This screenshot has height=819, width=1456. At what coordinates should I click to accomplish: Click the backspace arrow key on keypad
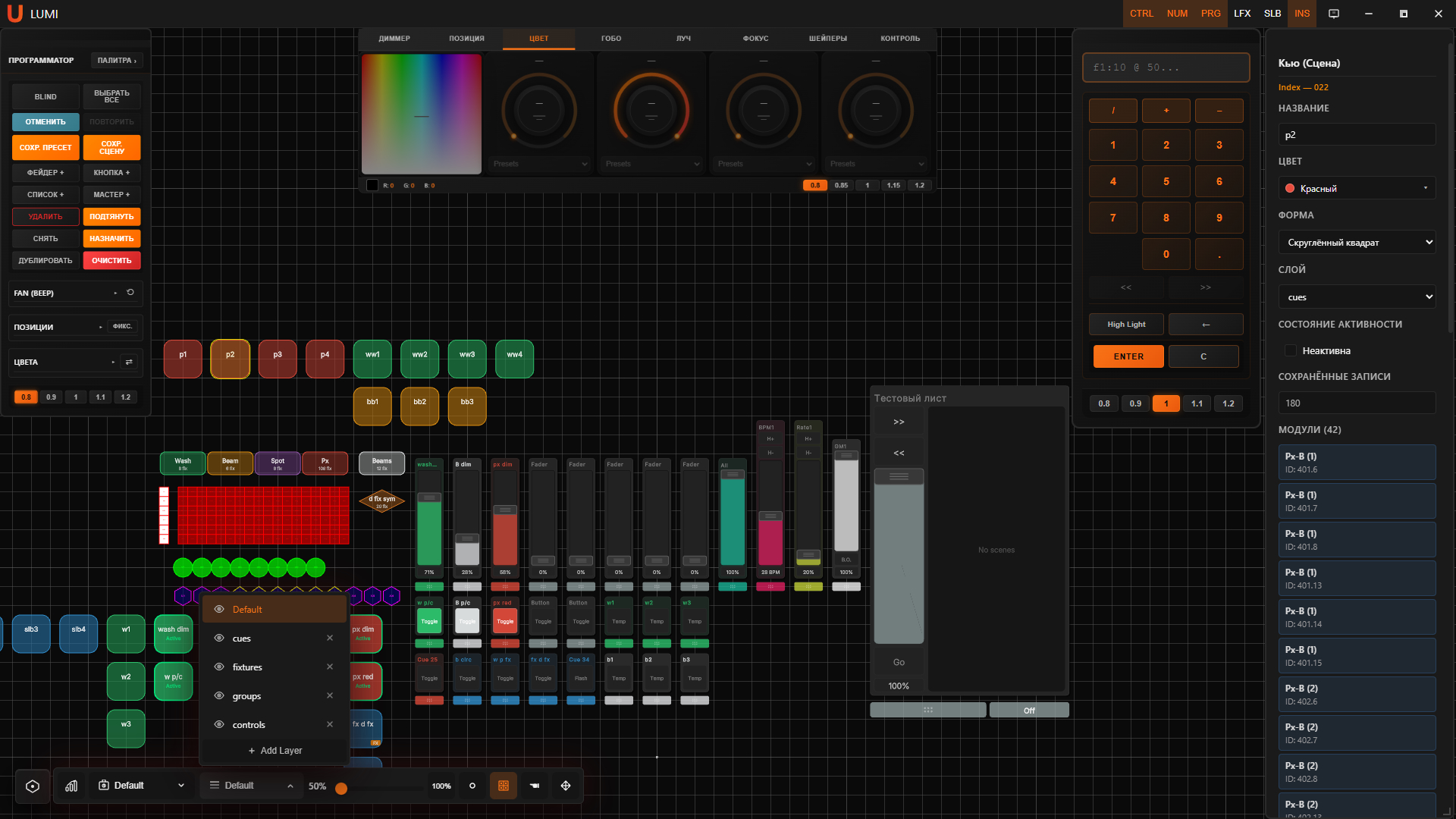(1206, 324)
